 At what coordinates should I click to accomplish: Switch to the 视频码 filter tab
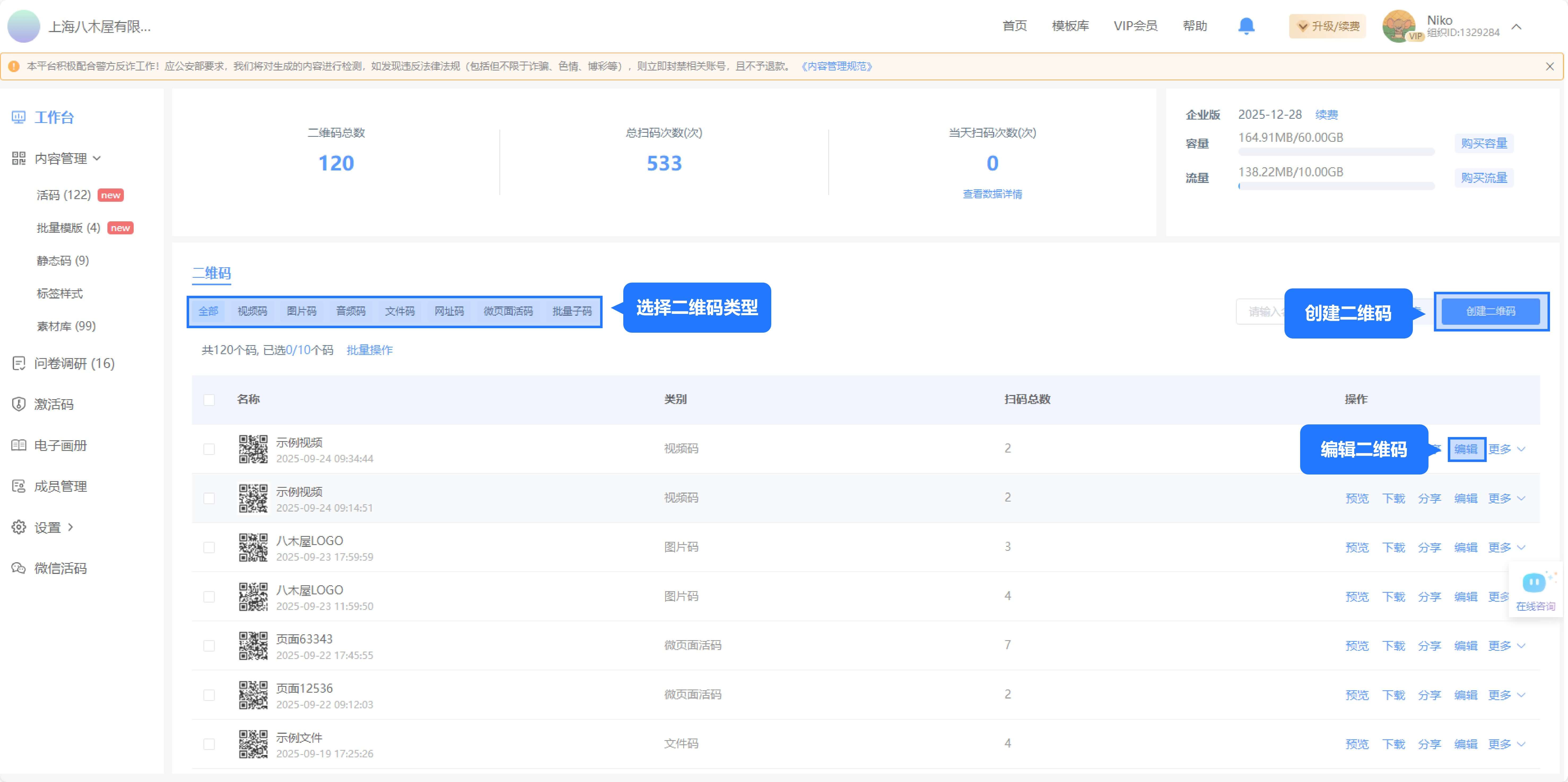(x=252, y=311)
